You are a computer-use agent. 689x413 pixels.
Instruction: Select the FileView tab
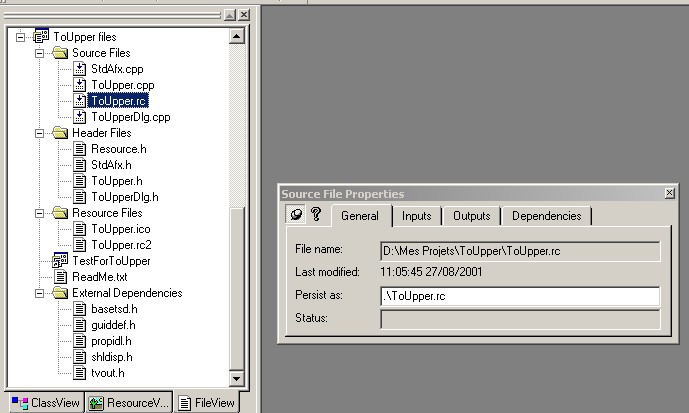207,402
